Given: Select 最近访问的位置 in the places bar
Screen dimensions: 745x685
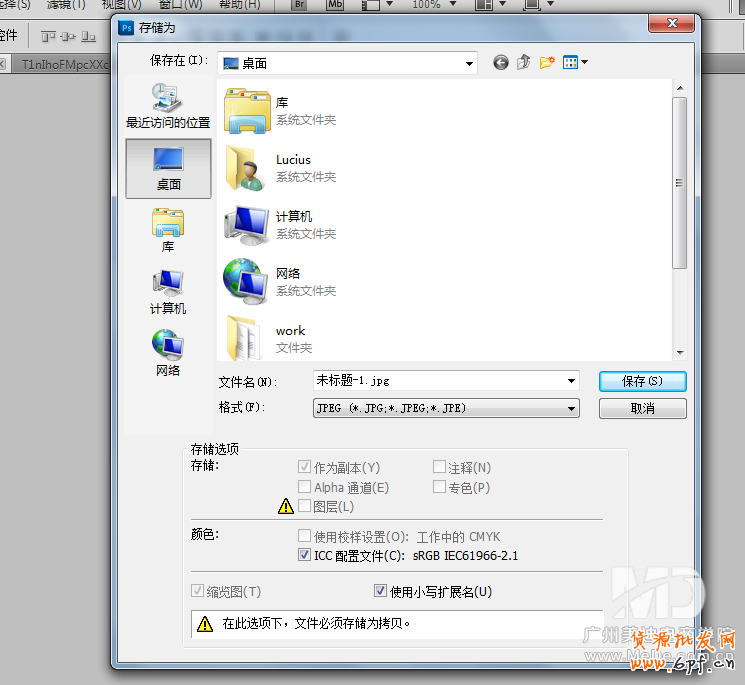Looking at the screenshot, I should tap(167, 107).
